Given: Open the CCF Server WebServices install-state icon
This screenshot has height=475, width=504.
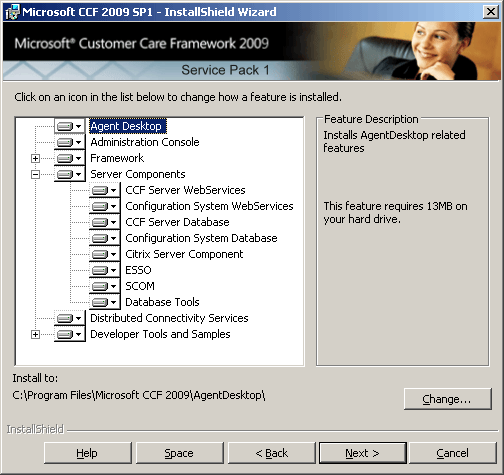Looking at the screenshot, I should tap(104, 190).
